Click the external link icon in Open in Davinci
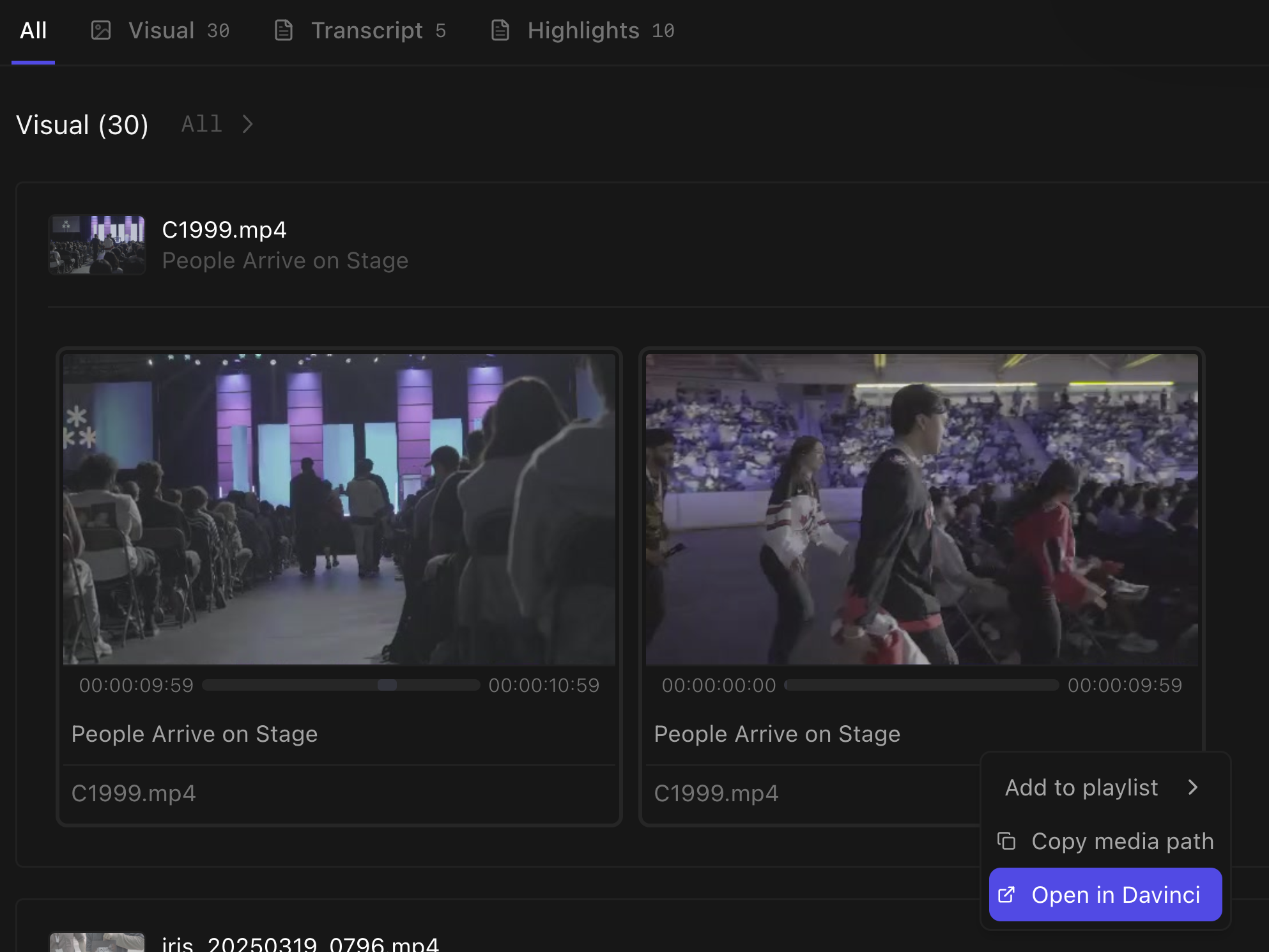Screen dimensions: 1269x952 1006,894
